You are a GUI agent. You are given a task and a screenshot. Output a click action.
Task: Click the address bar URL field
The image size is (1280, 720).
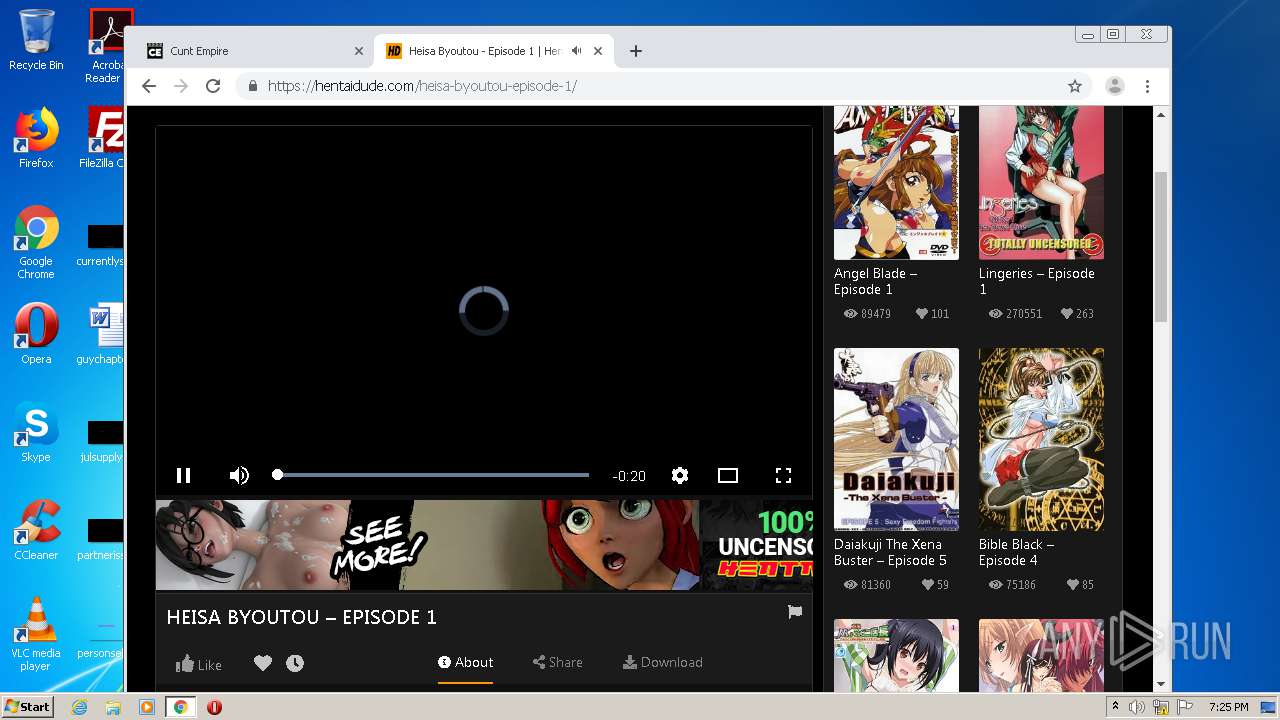click(660, 86)
